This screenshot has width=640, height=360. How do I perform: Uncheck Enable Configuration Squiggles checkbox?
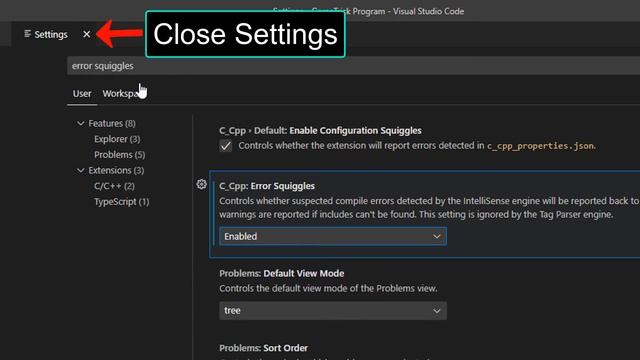[x=226, y=146]
